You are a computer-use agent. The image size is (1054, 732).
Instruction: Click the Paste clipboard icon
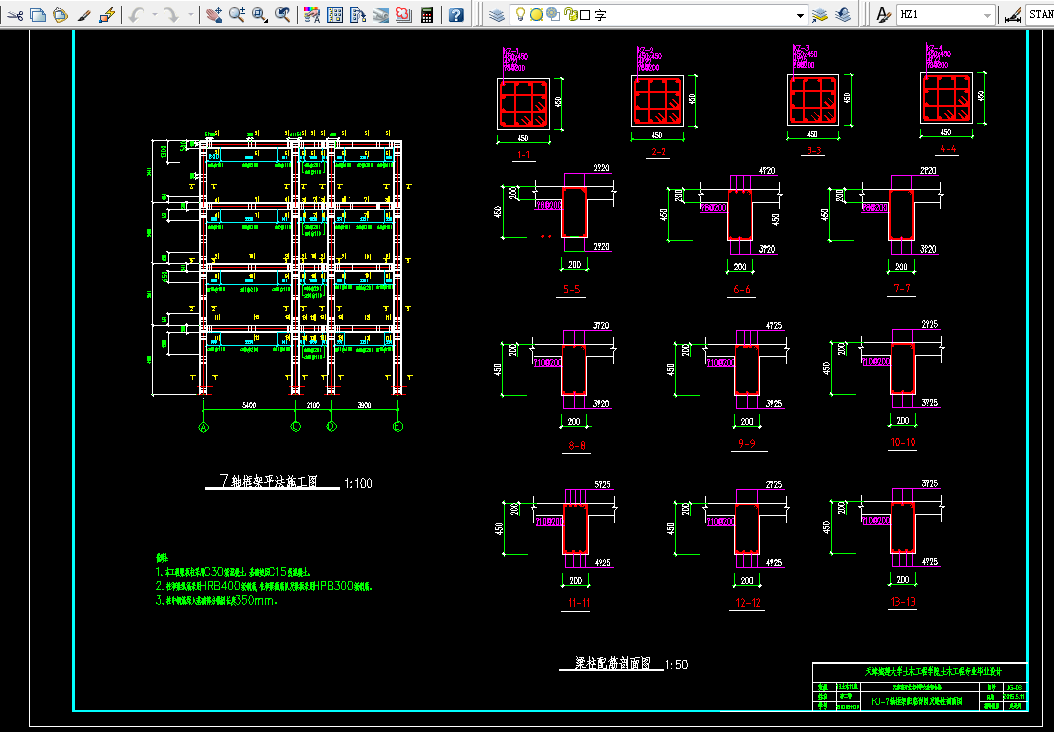(x=60, y=14)
